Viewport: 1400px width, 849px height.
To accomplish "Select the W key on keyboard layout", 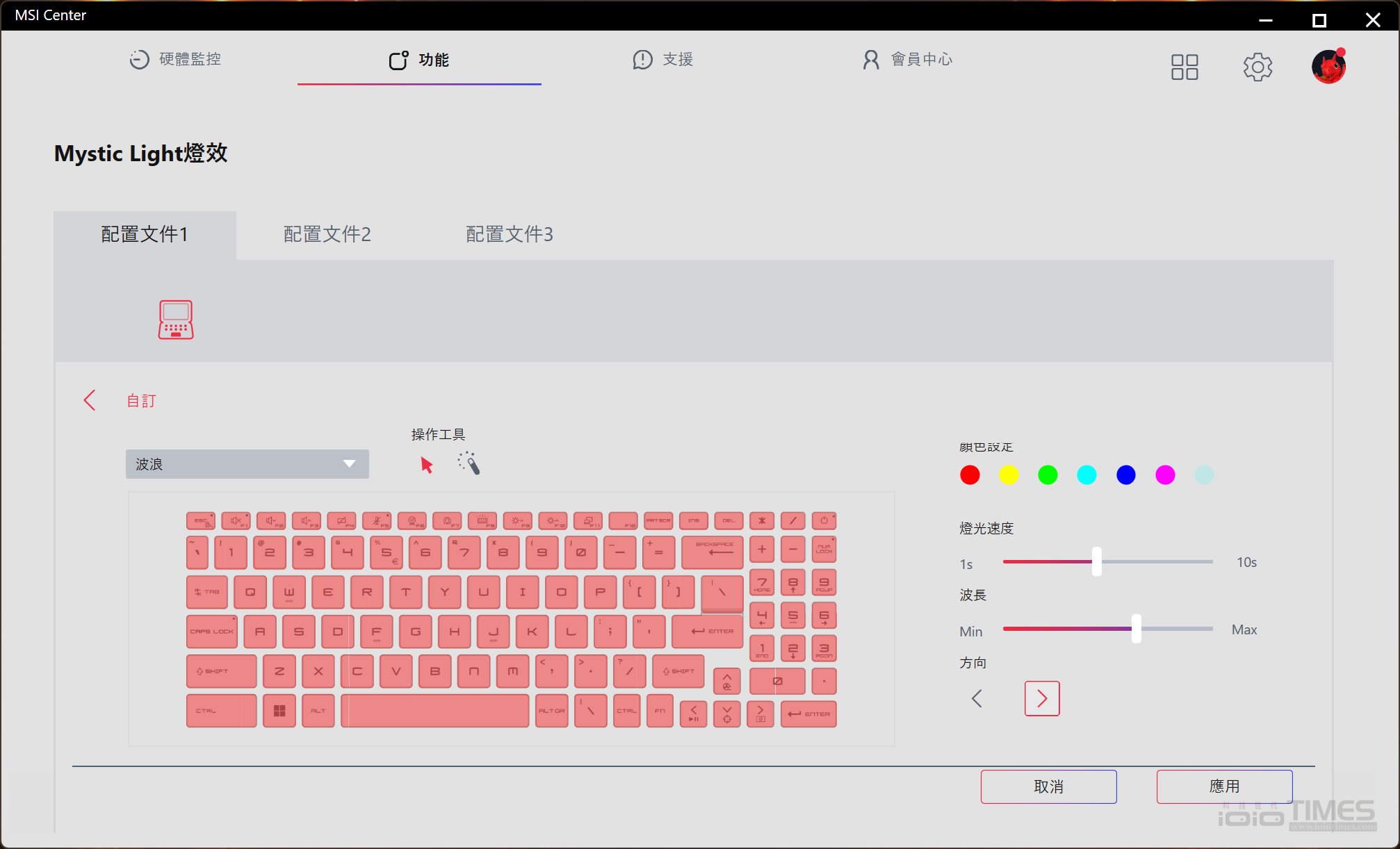I will (x=289, y=592).
